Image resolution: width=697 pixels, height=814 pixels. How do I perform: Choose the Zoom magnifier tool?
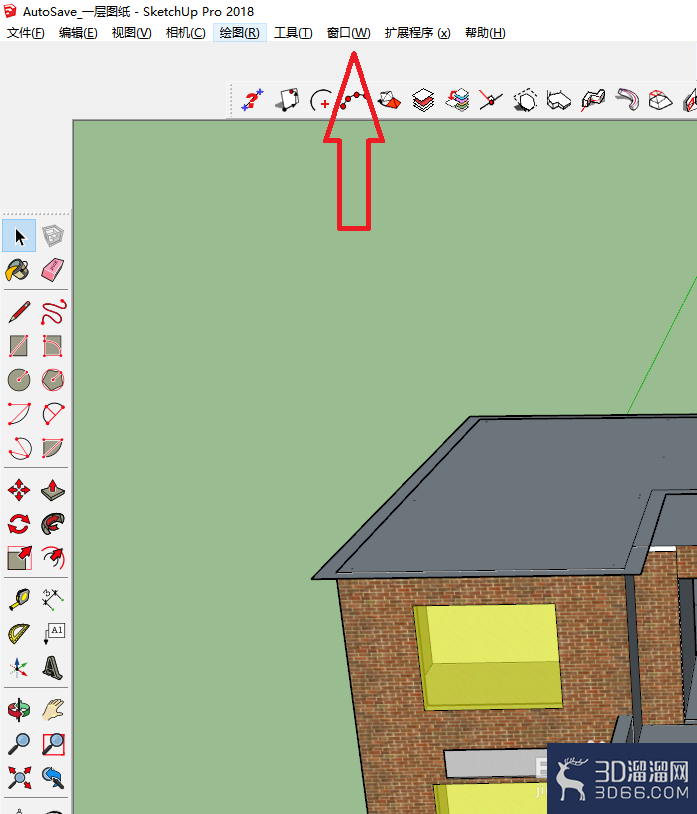(19, 744)
